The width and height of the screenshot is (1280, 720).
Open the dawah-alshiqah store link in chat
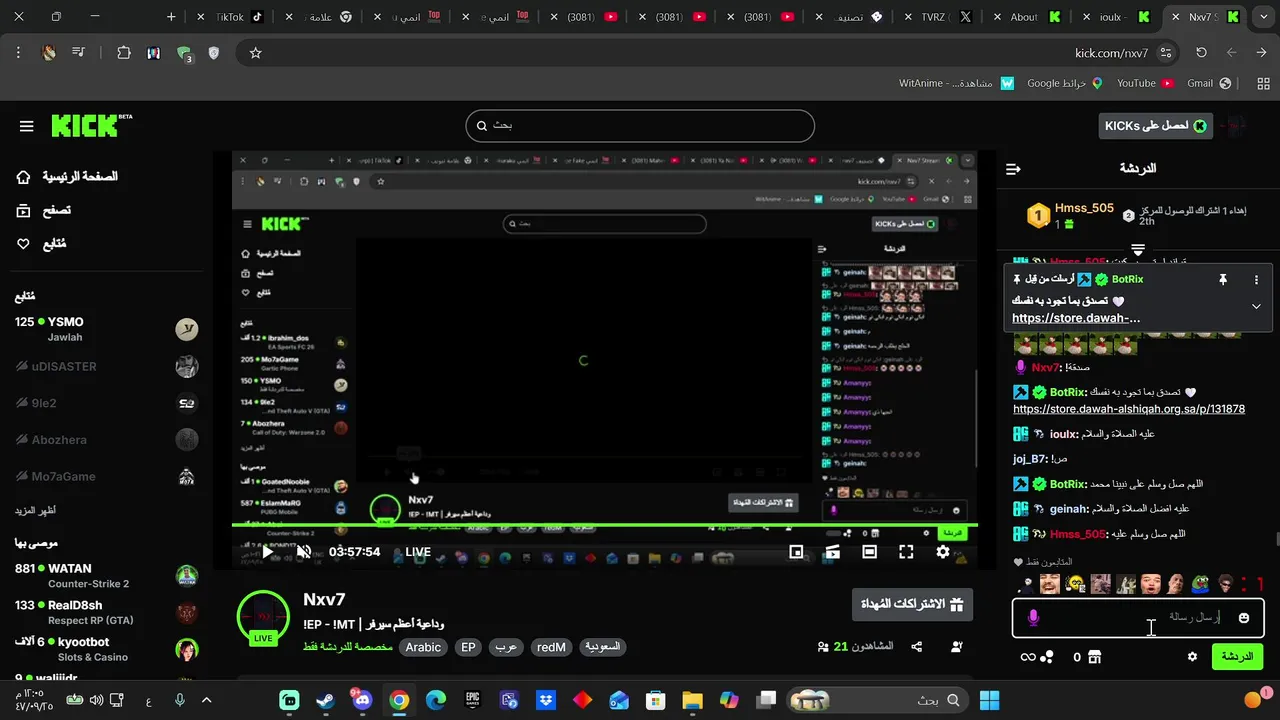[x=1128, y=409]
